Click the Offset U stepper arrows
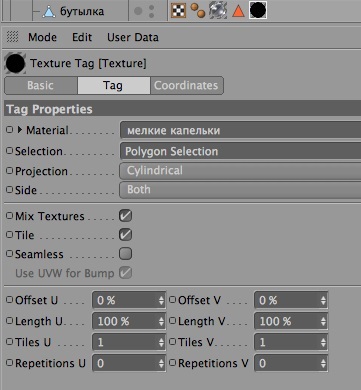The image size is (361, 390). [161, 301]
